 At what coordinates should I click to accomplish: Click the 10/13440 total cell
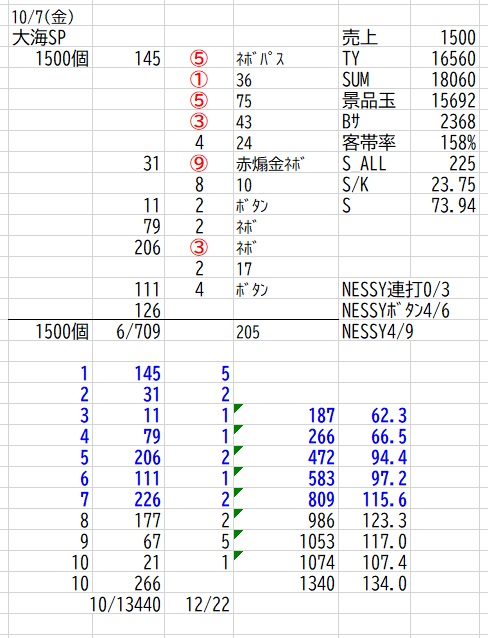(125, 605)
